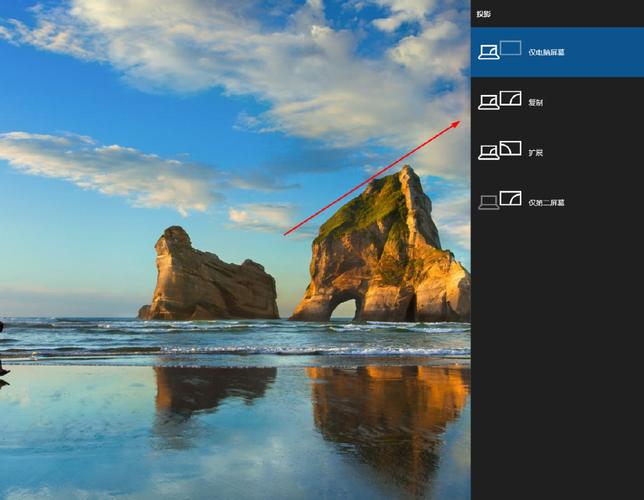The height and width of the screenshot is (500, 644).
Task: Click the 仅电脑屏幕 text label
Action: [x=546, y=52]
